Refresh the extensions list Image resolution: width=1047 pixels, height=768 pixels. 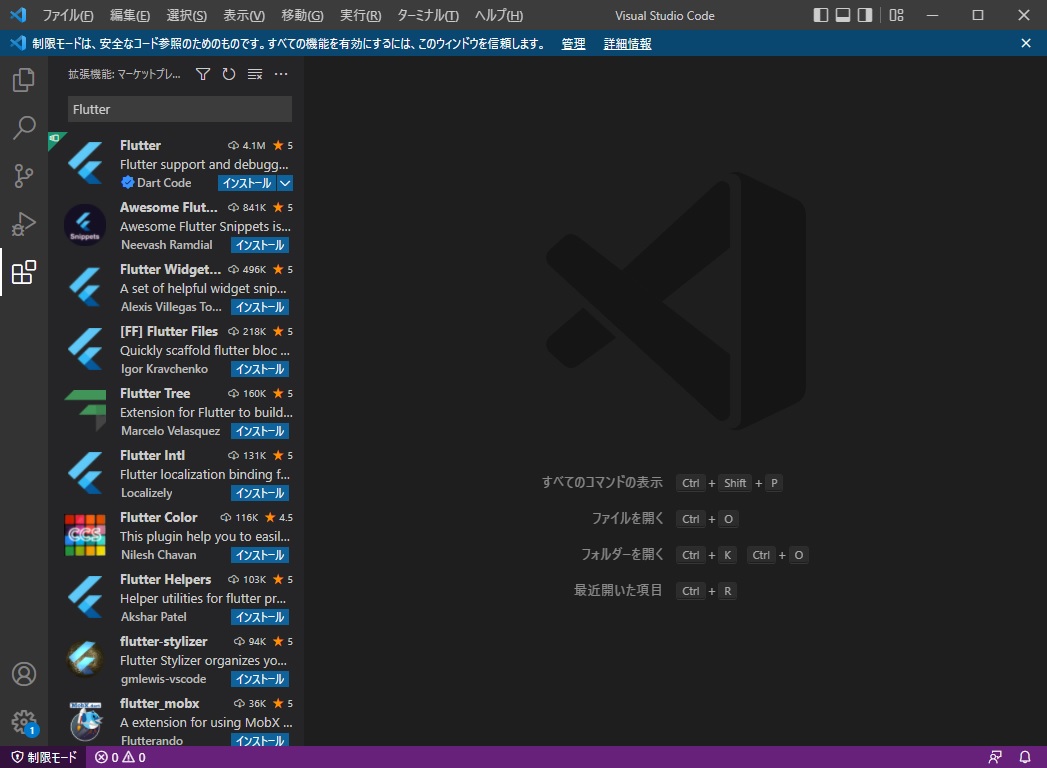(229, 74)
